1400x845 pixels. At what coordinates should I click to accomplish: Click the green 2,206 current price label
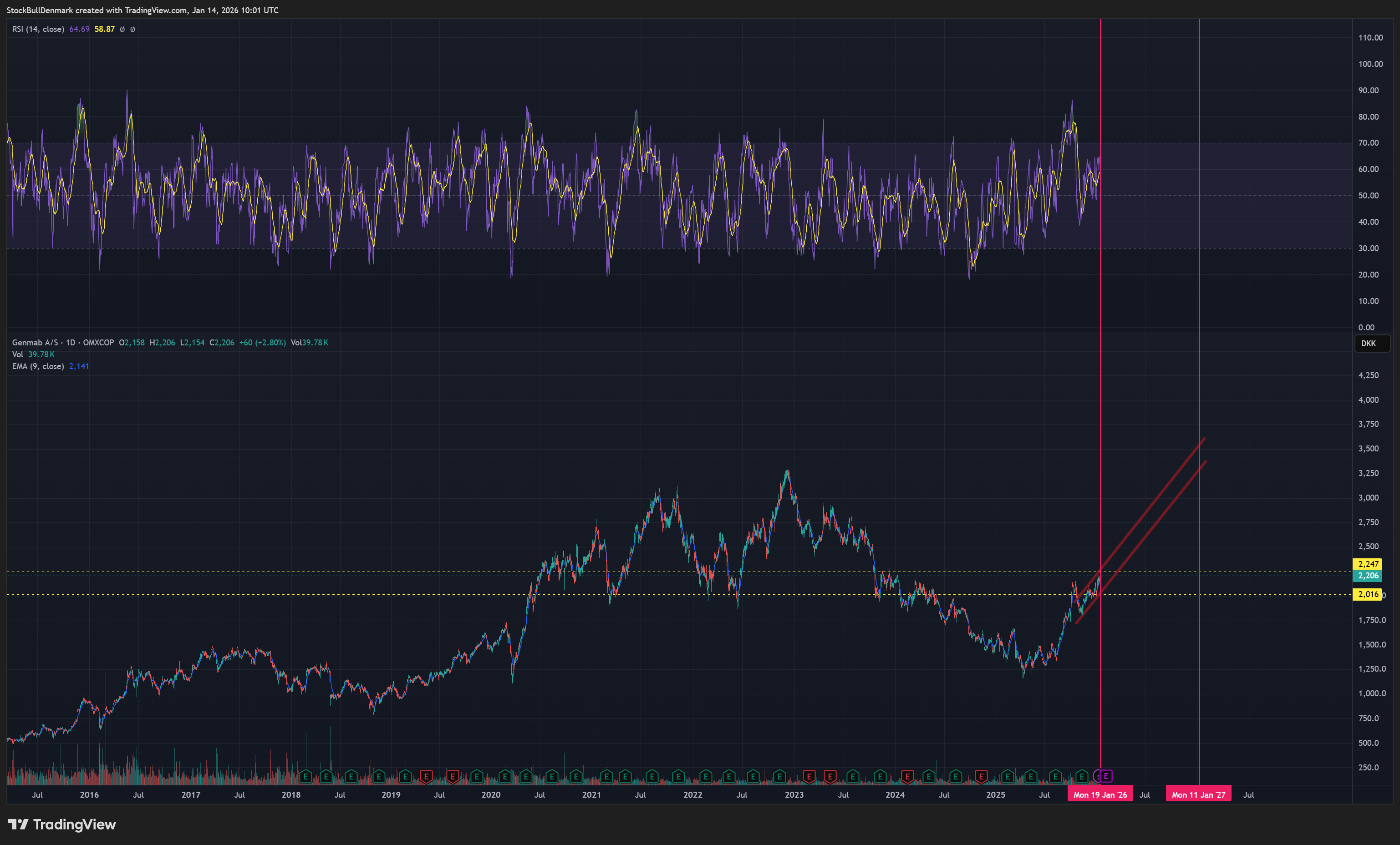pyautogui.click(x=1368, y=575)
